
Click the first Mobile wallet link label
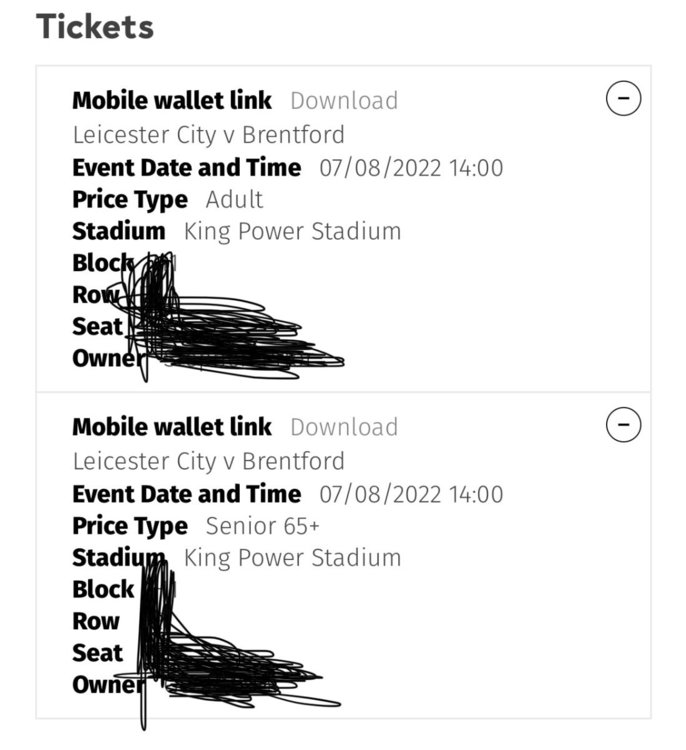pyautogui.click(x=172, y=101)
